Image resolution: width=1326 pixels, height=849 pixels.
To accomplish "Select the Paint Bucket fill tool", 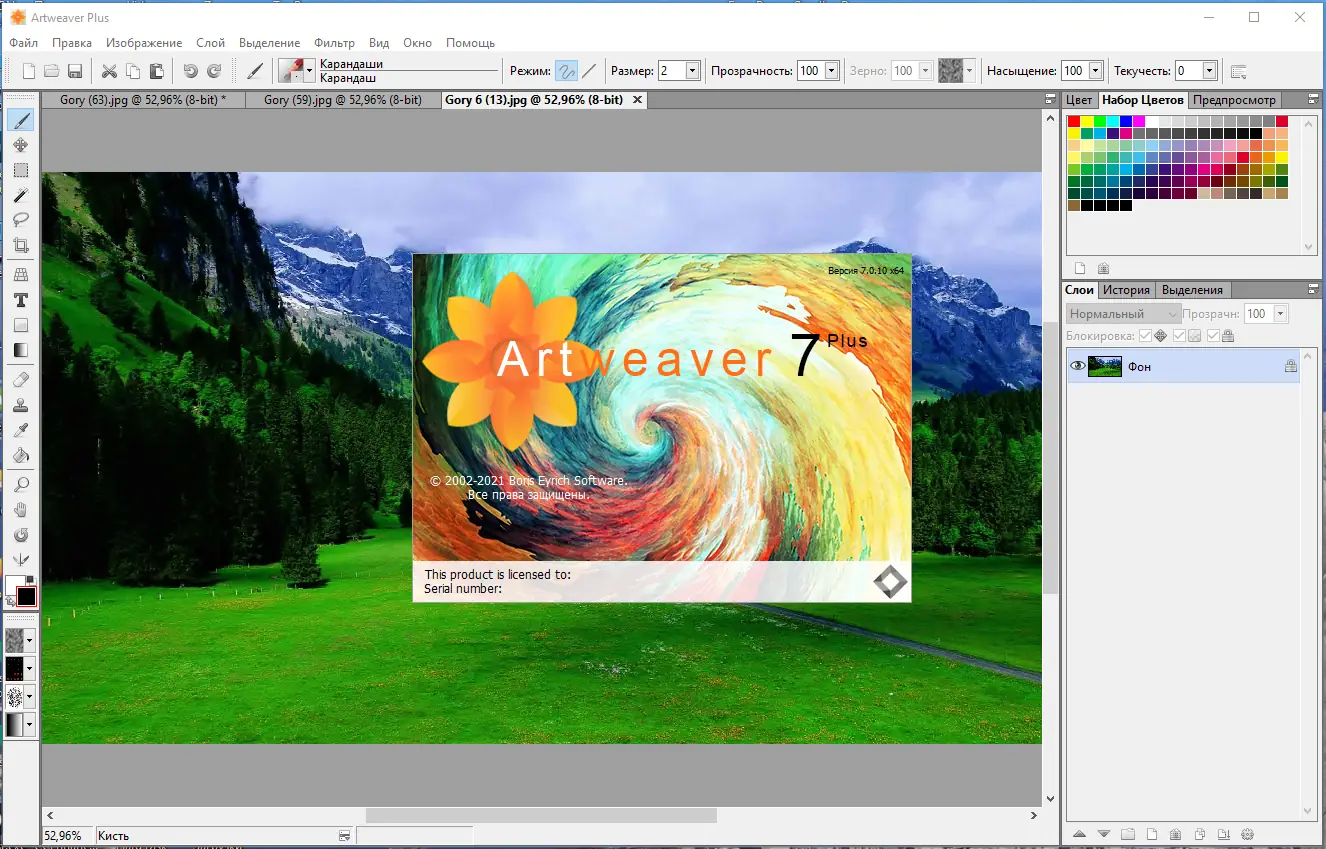I will [21, 454].
